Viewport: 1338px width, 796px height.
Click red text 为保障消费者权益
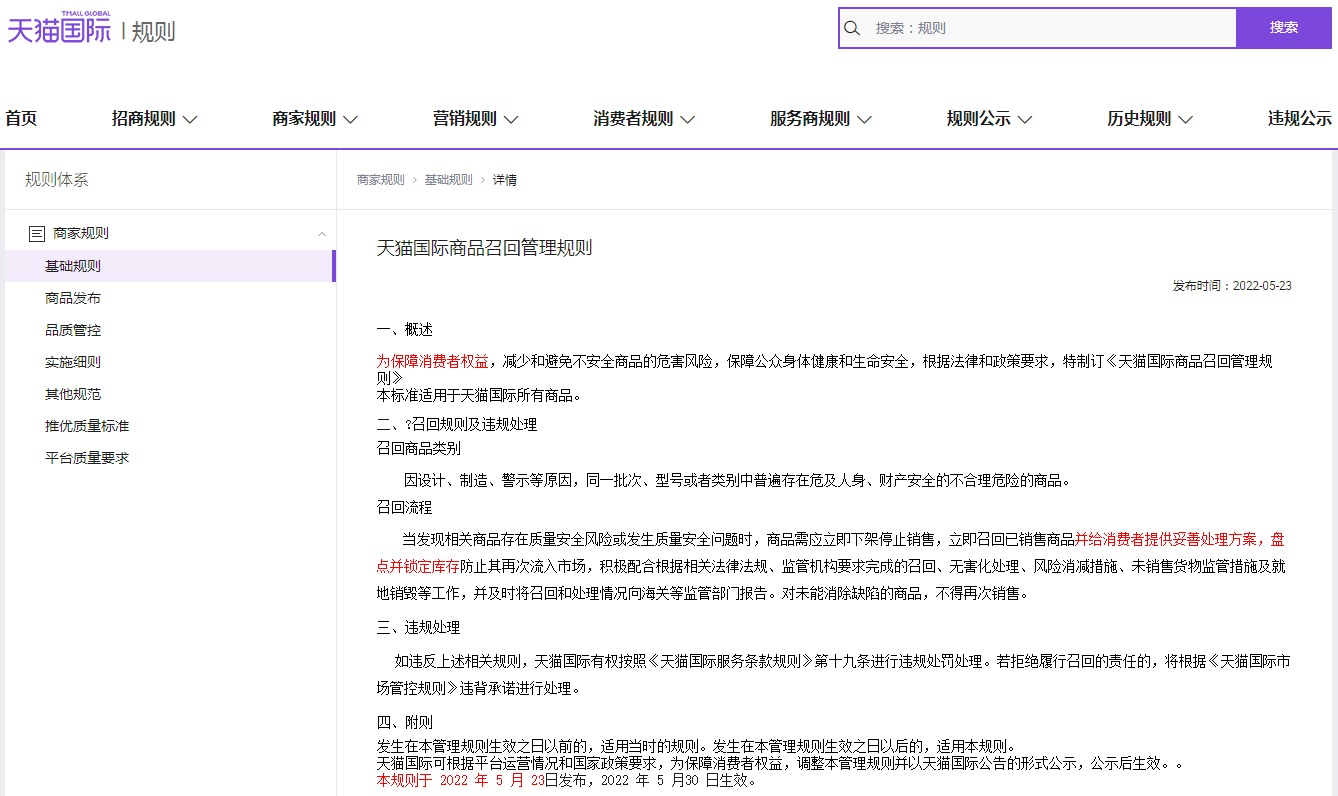tap(433, 361)
